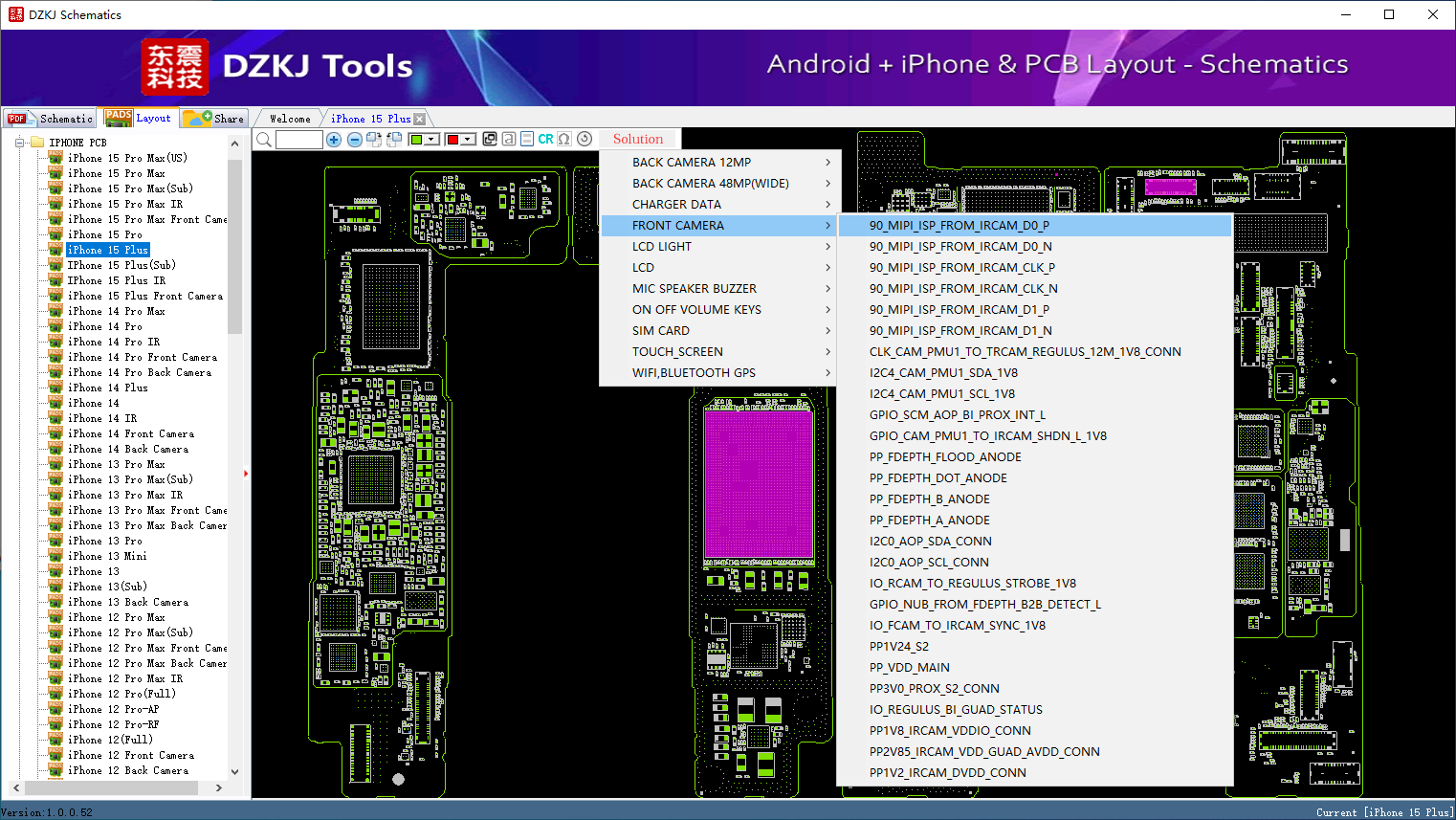The width and height of the screenshot is (1456, 820).
Task: Click the Solution button
Action: coord(638,139)
